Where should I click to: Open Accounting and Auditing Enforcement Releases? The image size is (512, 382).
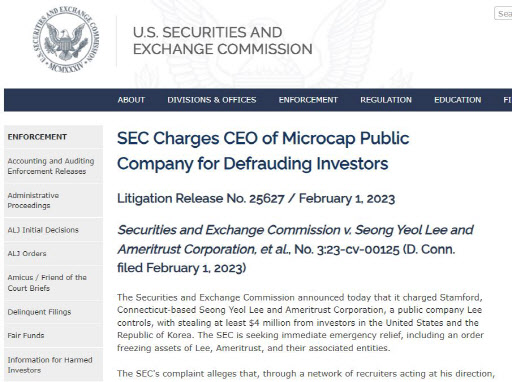pos(51,166)
